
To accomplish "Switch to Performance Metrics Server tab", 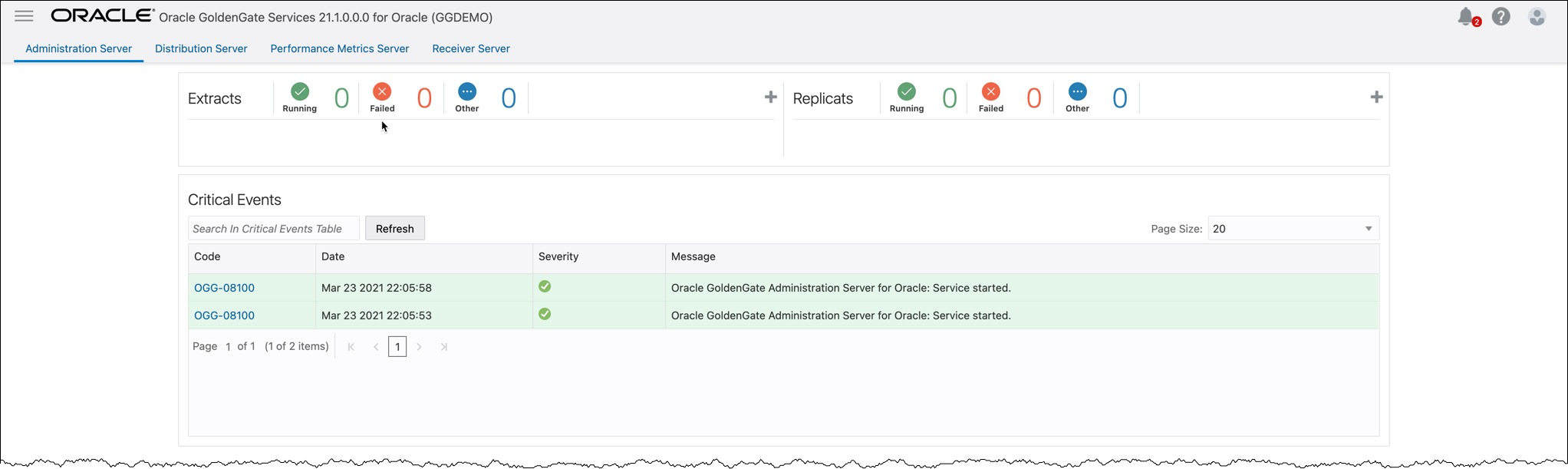I will coord(340,48).
